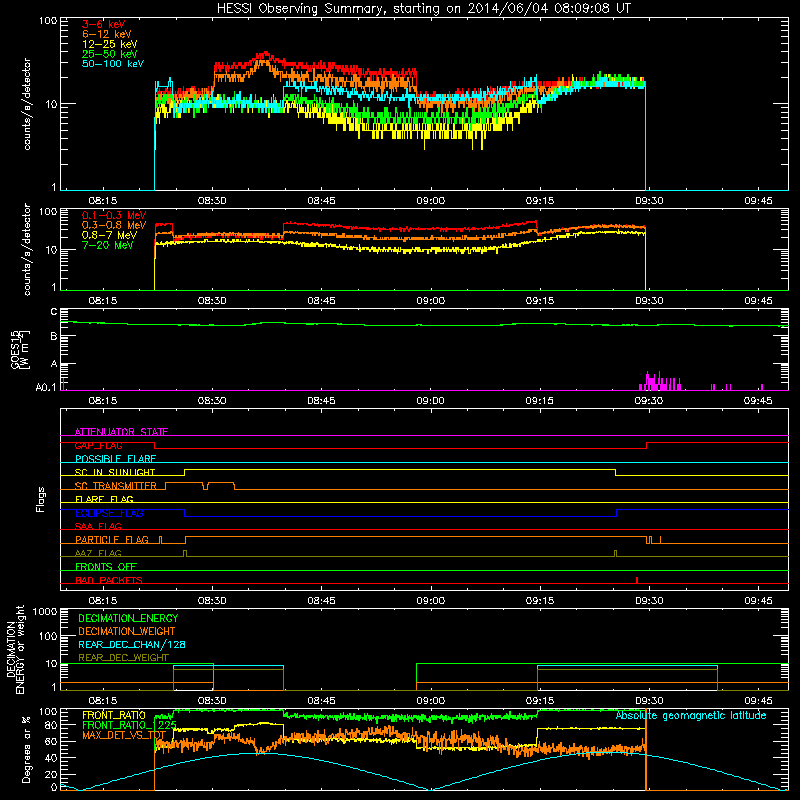This screenshot has width=800, height=800.
Task: Select the SC_IN_SUNLIGHT flag label
Action: click(115, 472)
